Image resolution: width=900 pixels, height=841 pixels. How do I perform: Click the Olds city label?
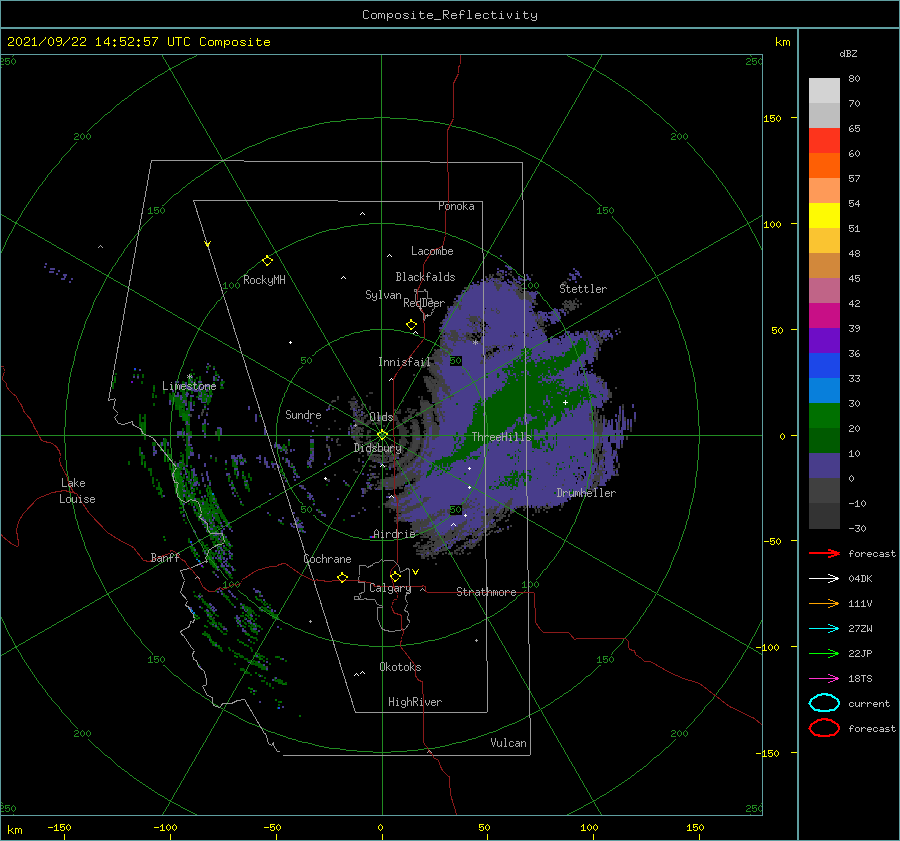(x=381, y=417)
